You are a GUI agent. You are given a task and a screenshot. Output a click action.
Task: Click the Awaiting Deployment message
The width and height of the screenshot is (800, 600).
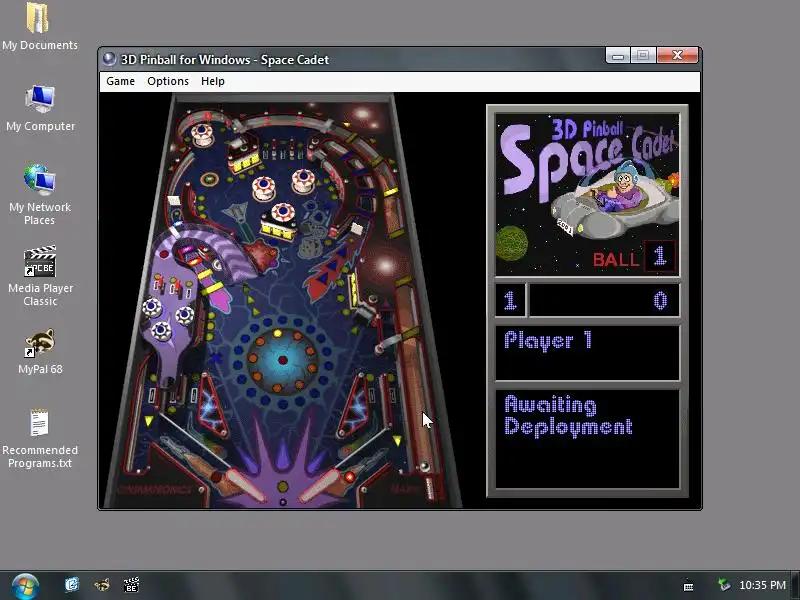pyautogui.click(x=568, y=416)
